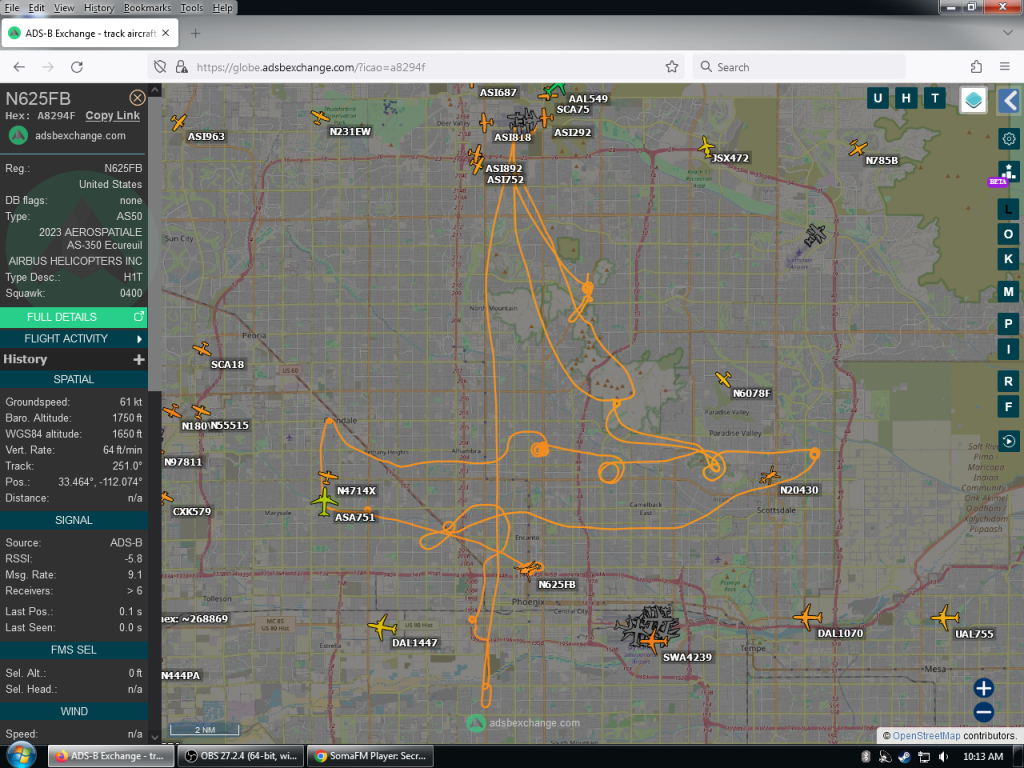Select the N20430 aircraft icon

(x=770, y=475)
